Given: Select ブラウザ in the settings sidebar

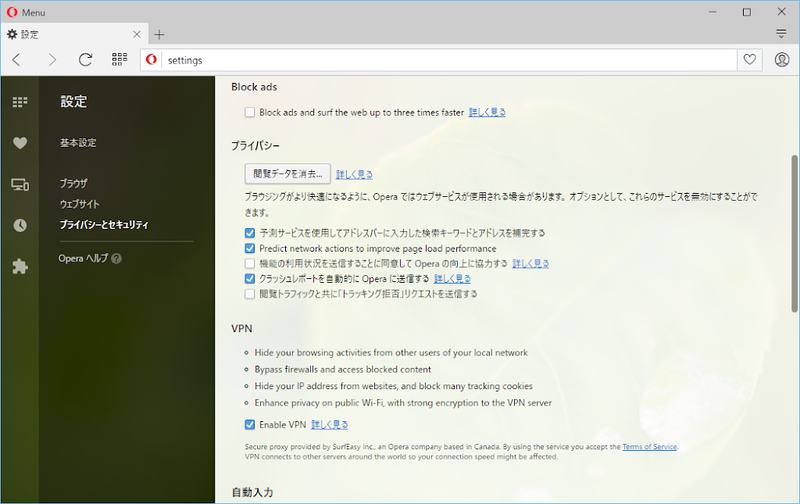Looking at the screenshot, I should click(74, 184).
